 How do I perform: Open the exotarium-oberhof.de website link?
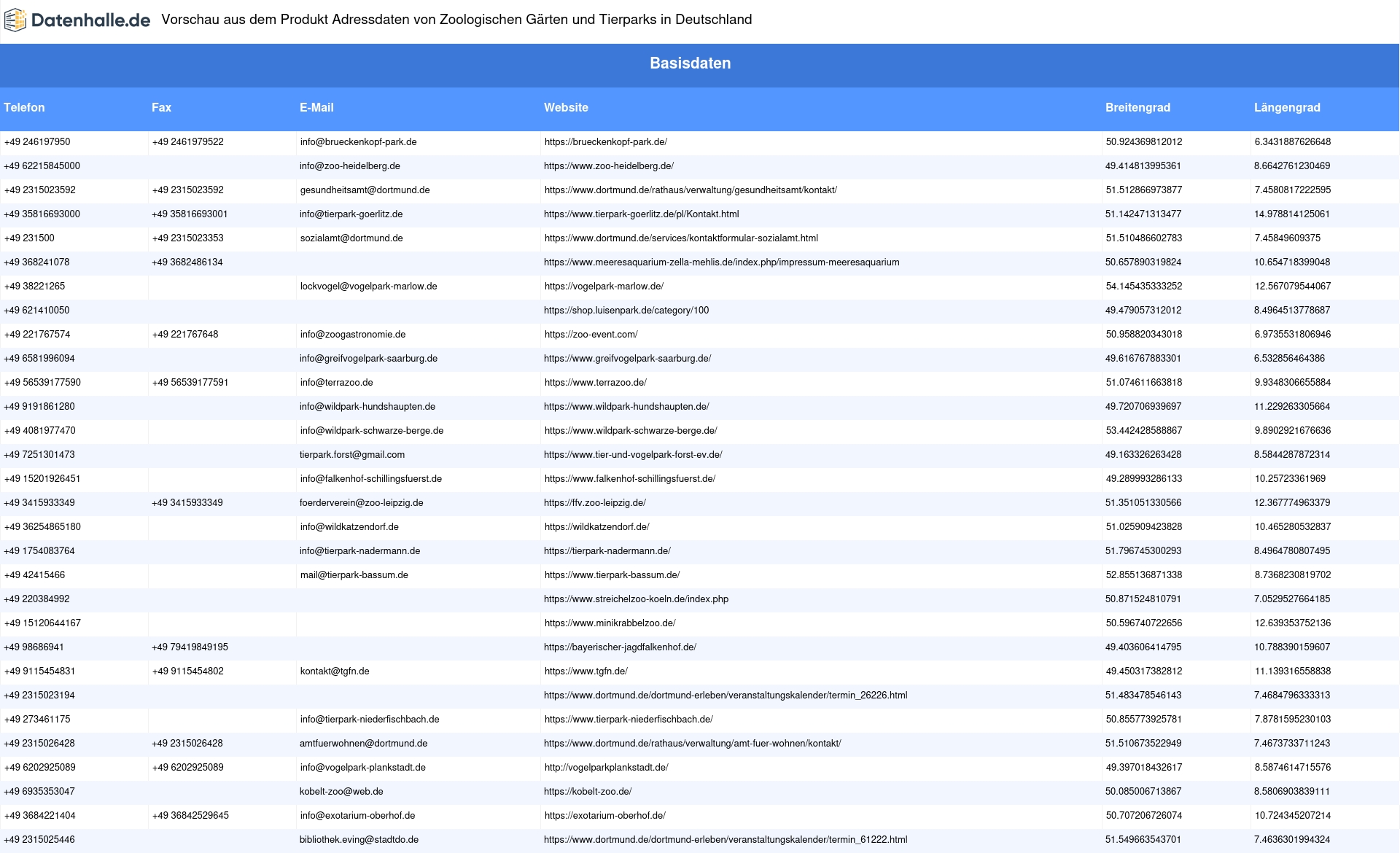click(x=605, y=816)
